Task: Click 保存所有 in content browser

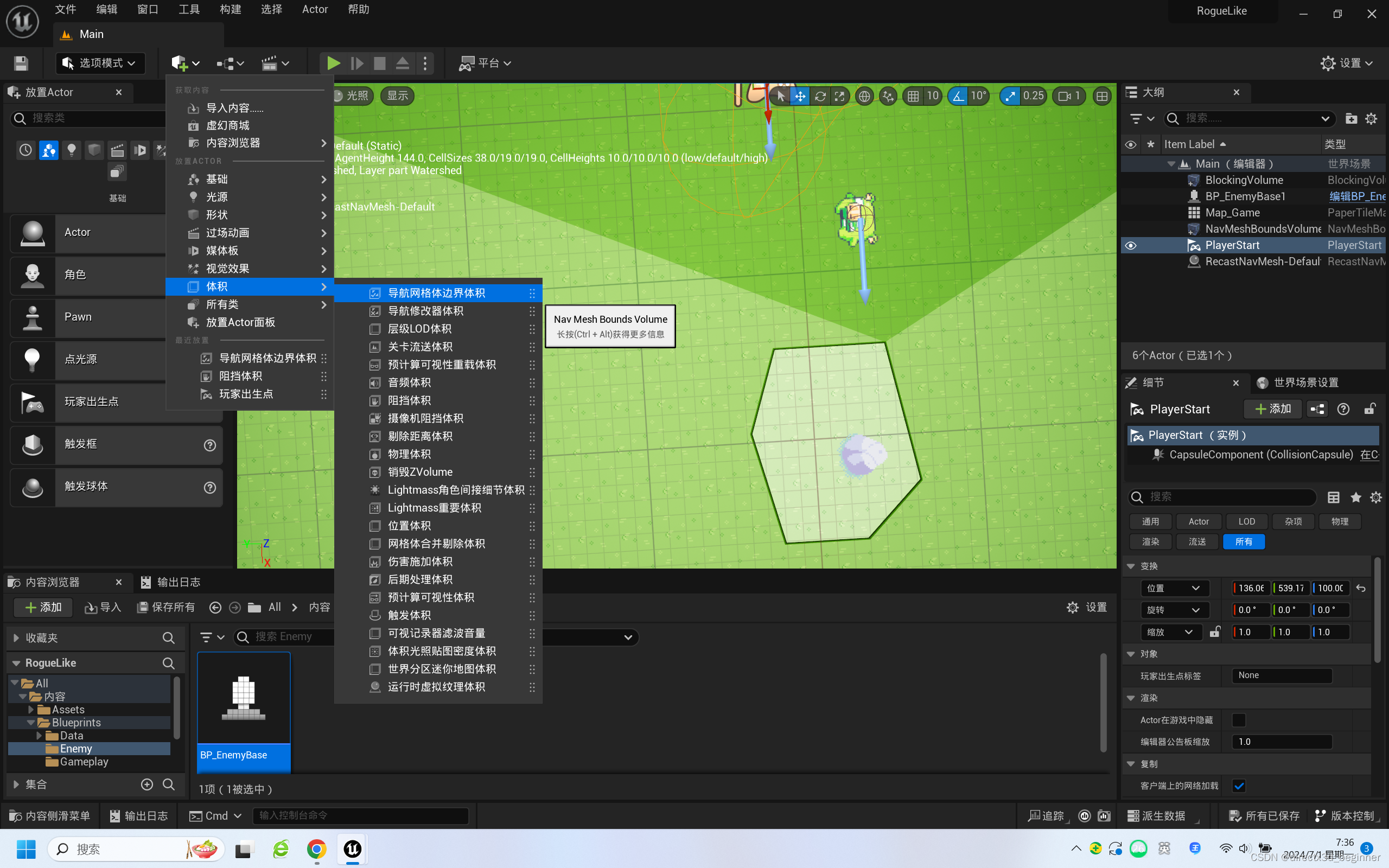Action: coord(166,608)
